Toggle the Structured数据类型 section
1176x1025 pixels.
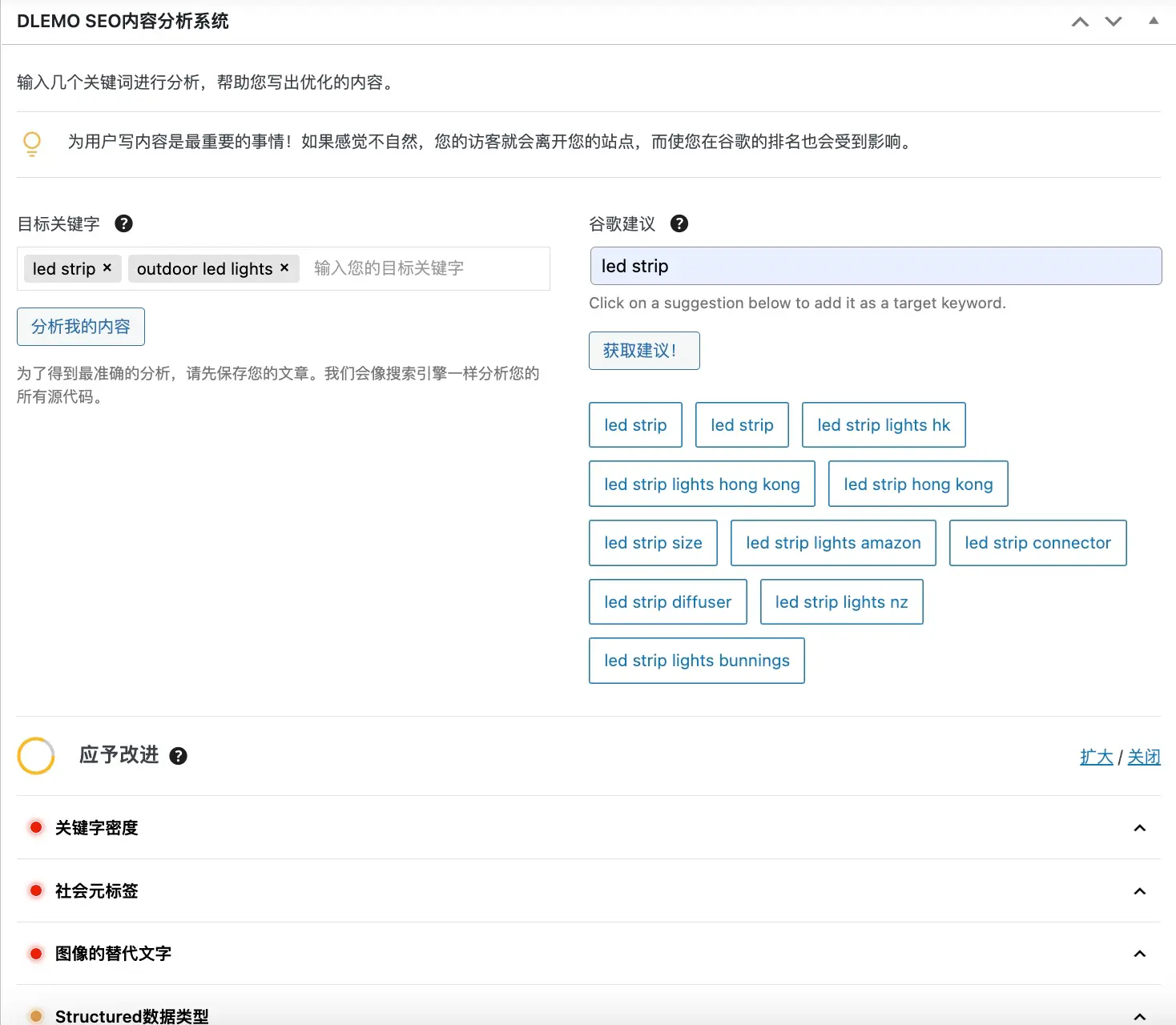coord(1139,1015)
